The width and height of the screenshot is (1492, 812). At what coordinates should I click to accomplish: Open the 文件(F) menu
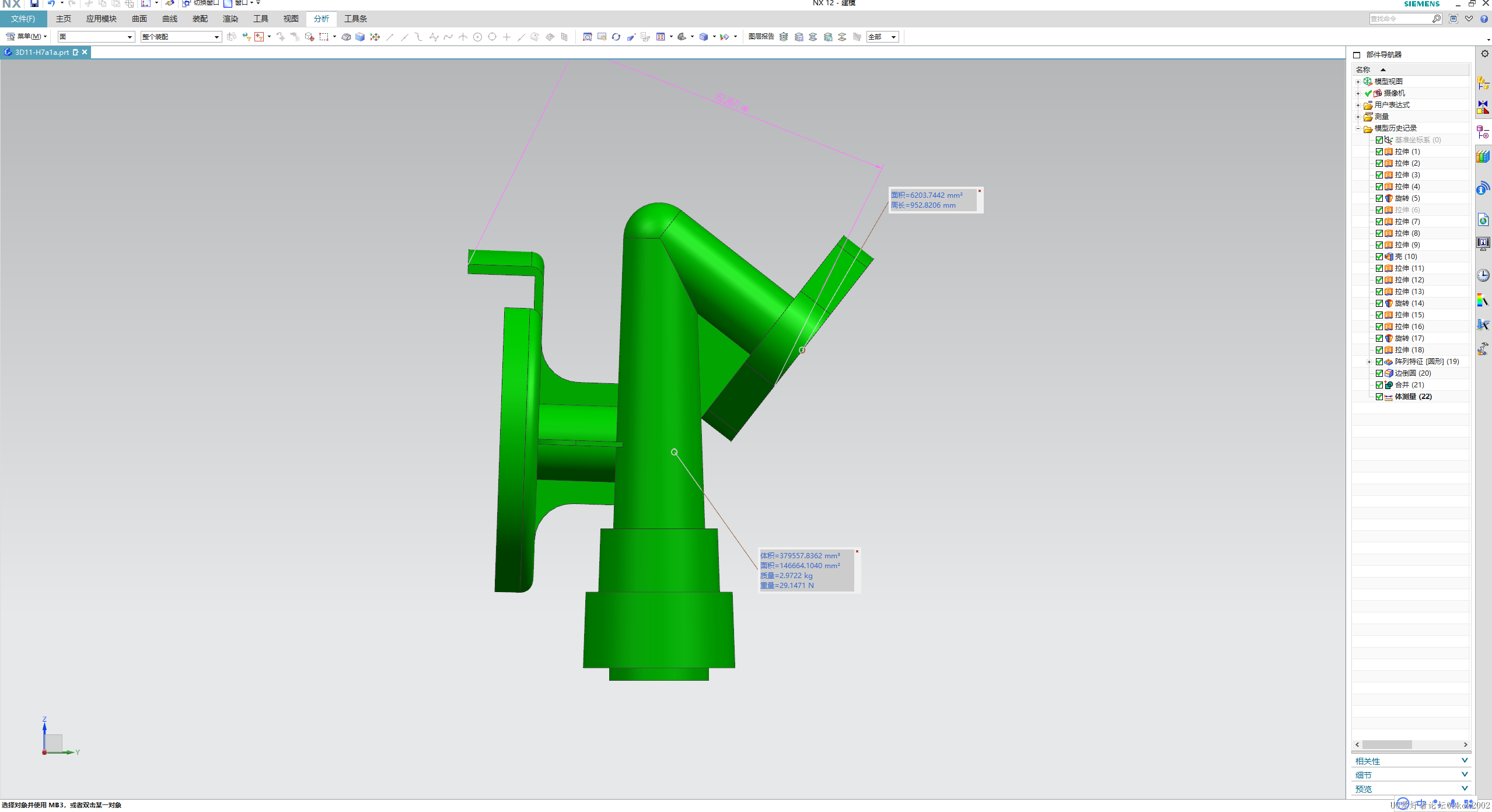23,19
